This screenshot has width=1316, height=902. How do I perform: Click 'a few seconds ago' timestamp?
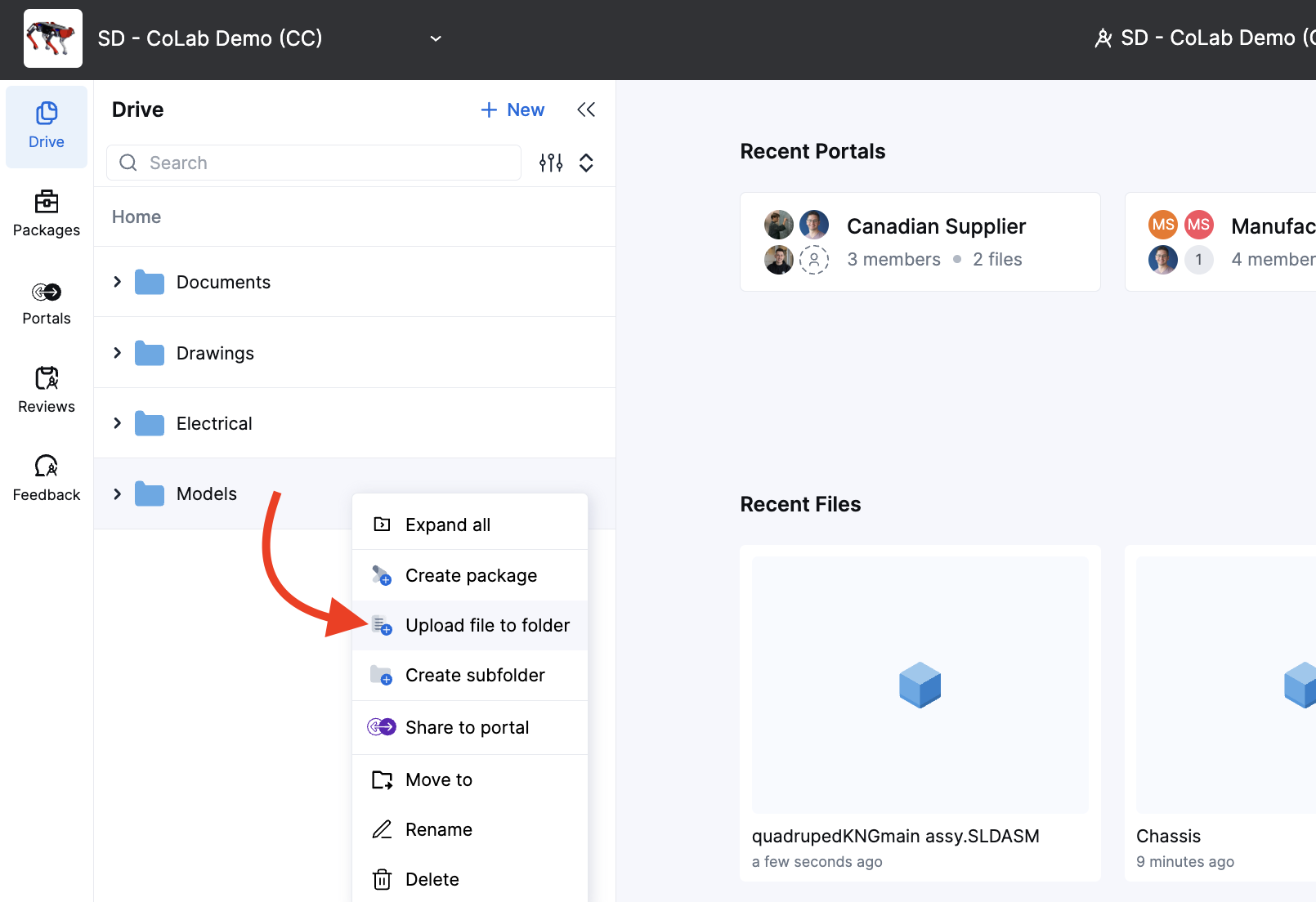(x=817, y=862)
